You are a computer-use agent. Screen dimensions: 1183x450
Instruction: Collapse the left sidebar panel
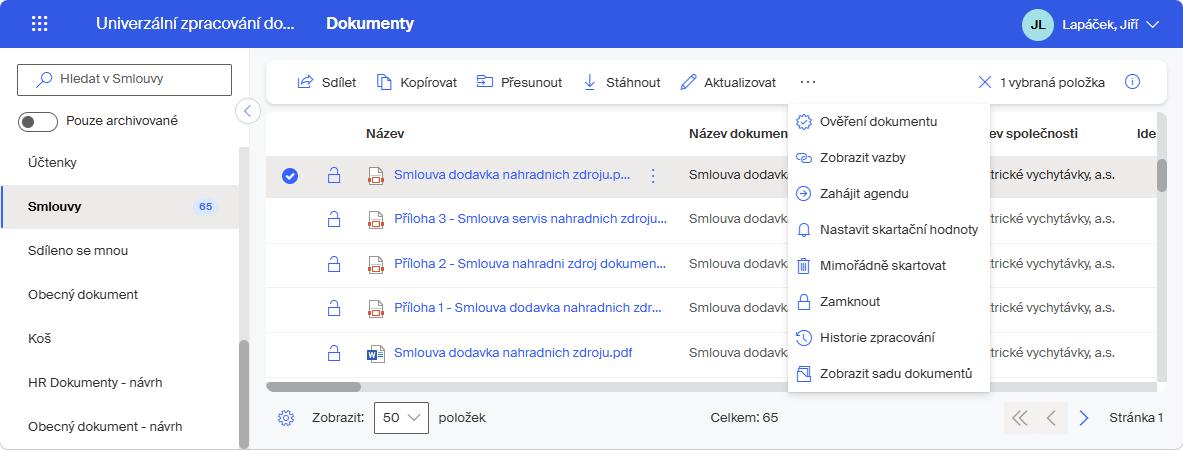(248, 111)
